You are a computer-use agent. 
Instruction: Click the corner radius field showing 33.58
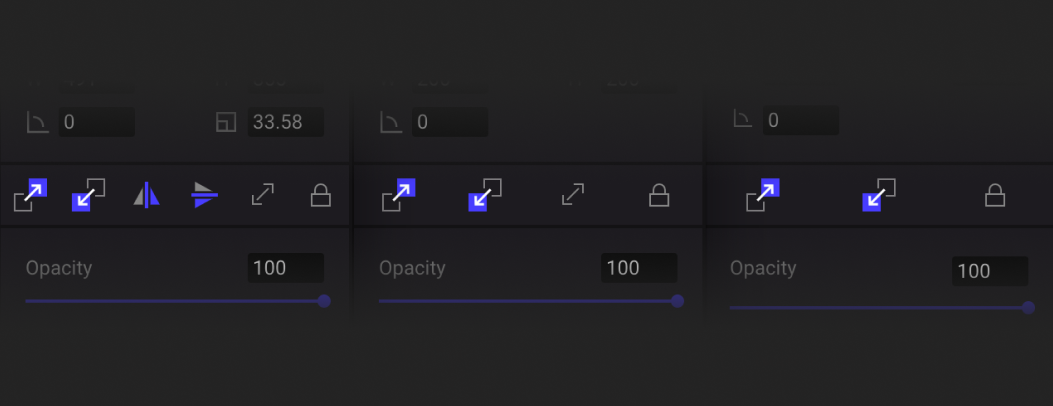(x=288, y=123)
